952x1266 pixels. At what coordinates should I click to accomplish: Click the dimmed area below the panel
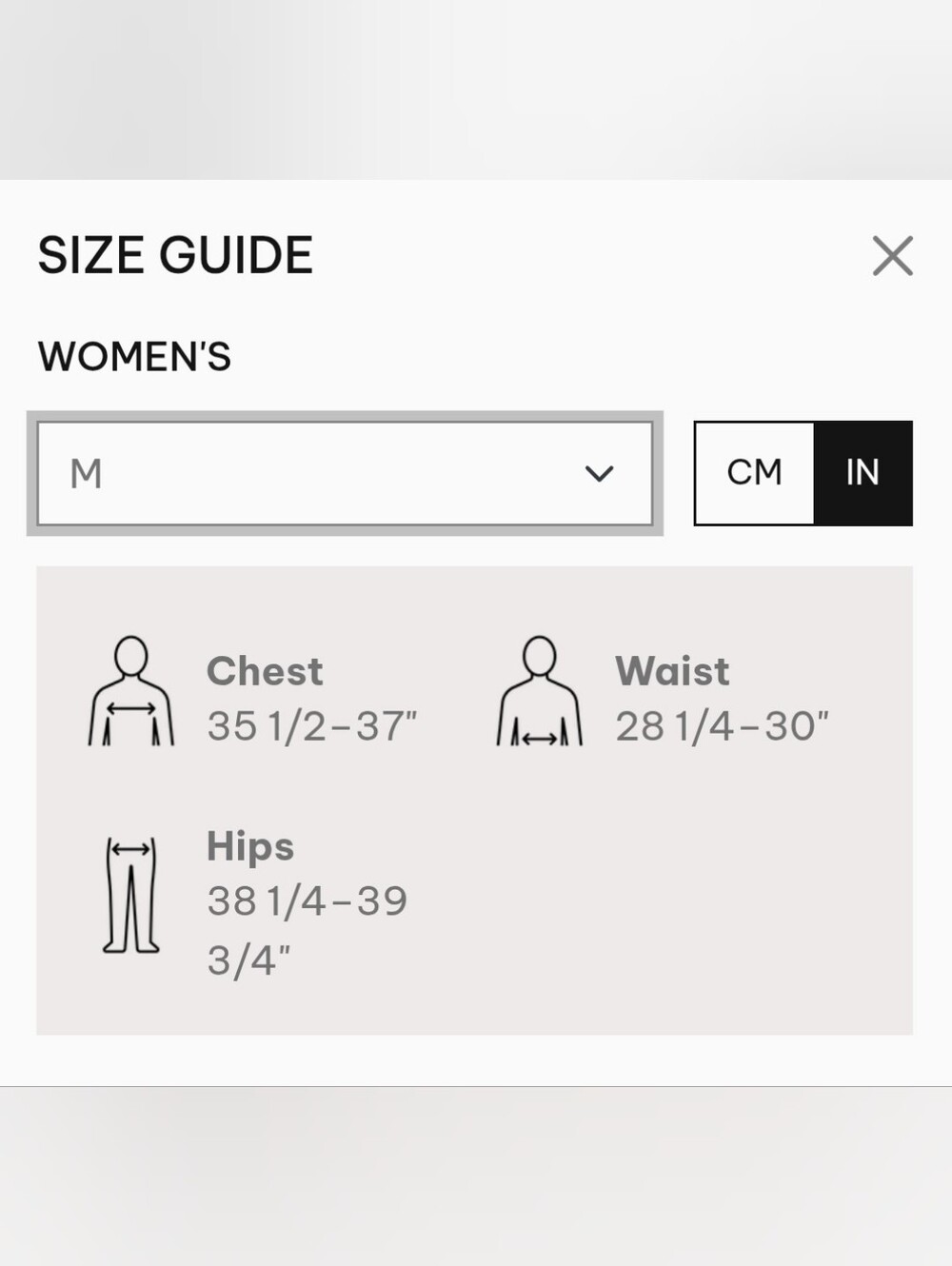pyautogui.click(x=476, y=1176)
